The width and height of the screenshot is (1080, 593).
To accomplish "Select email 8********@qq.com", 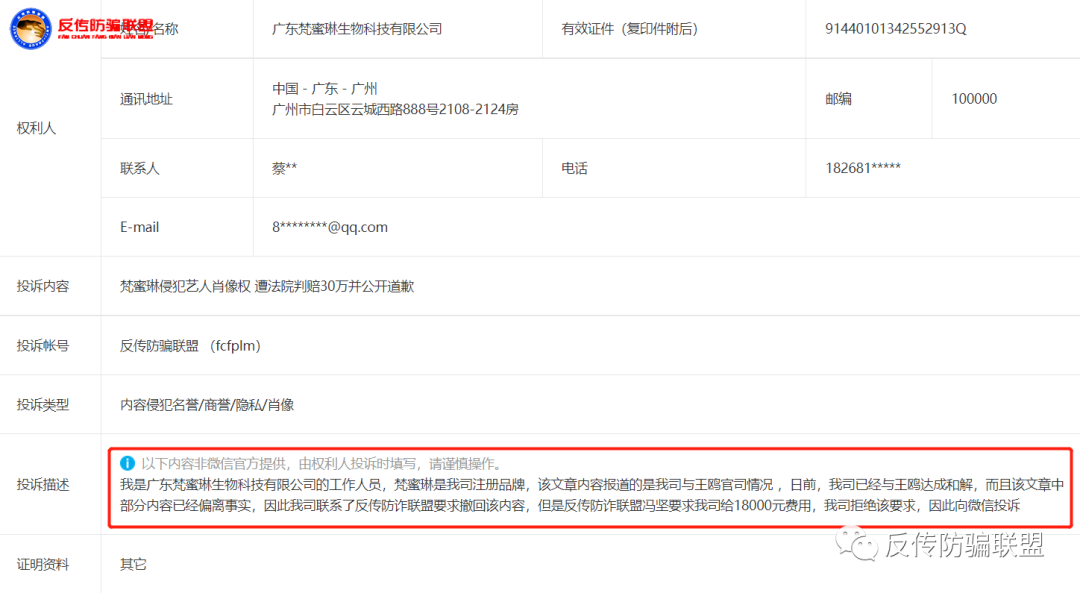I will pyautogui.click(x=330, y=227).
